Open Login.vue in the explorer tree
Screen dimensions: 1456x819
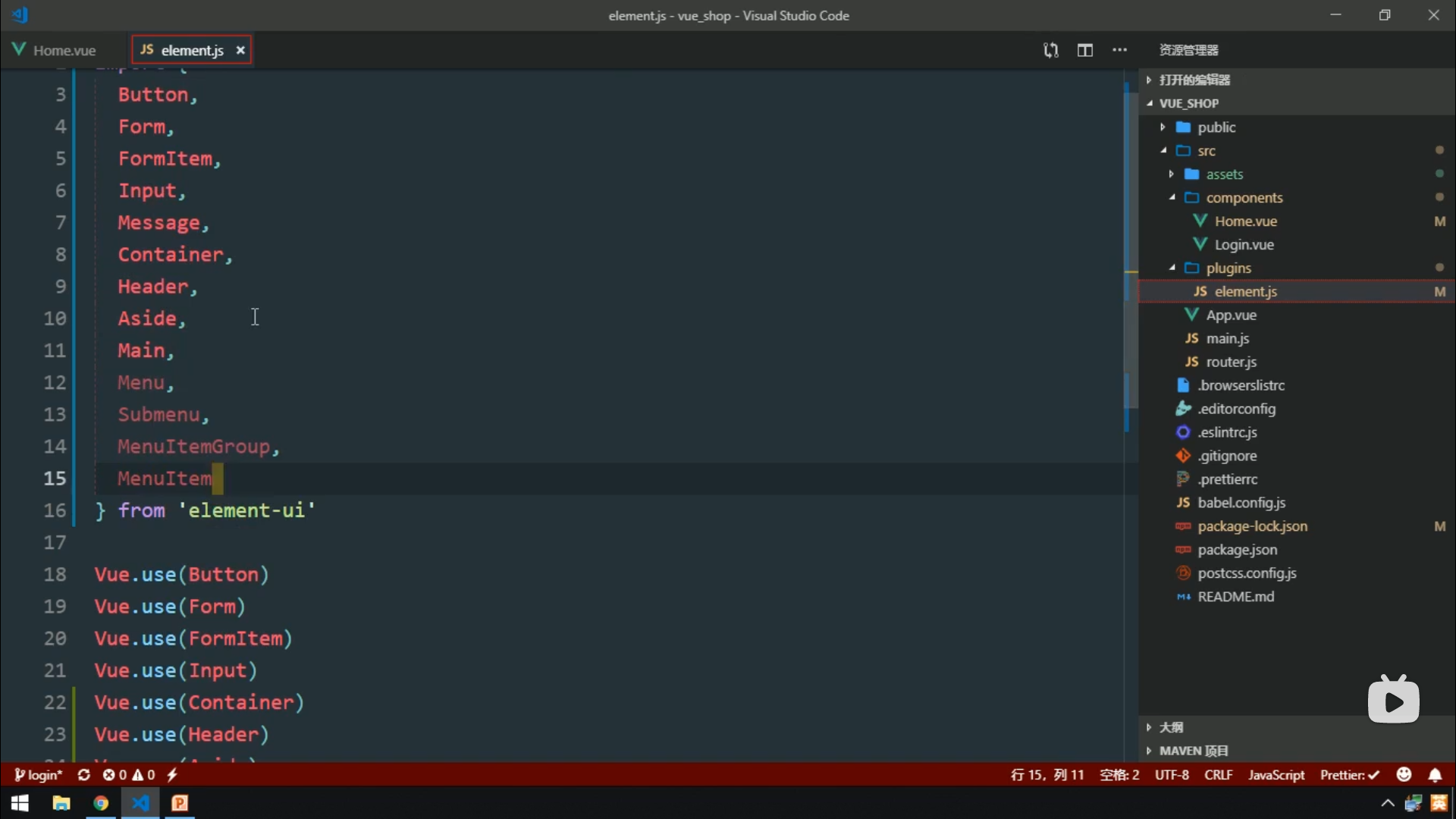click(x=1297, y=245)
